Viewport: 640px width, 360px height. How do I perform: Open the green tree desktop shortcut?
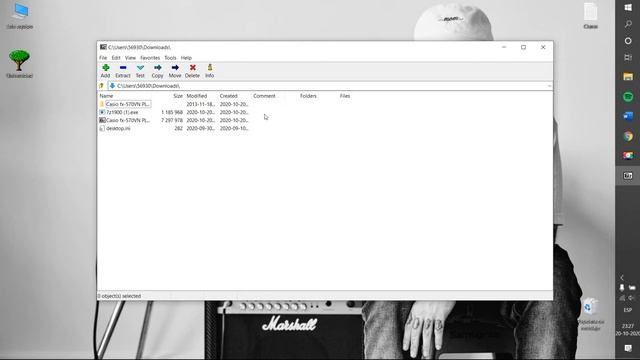(19, 64)
